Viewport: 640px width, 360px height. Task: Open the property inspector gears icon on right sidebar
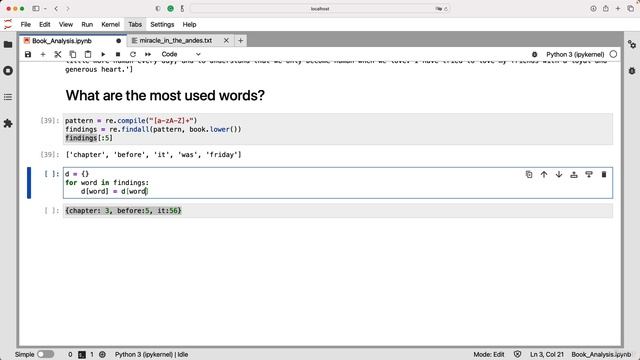[632, 44]
